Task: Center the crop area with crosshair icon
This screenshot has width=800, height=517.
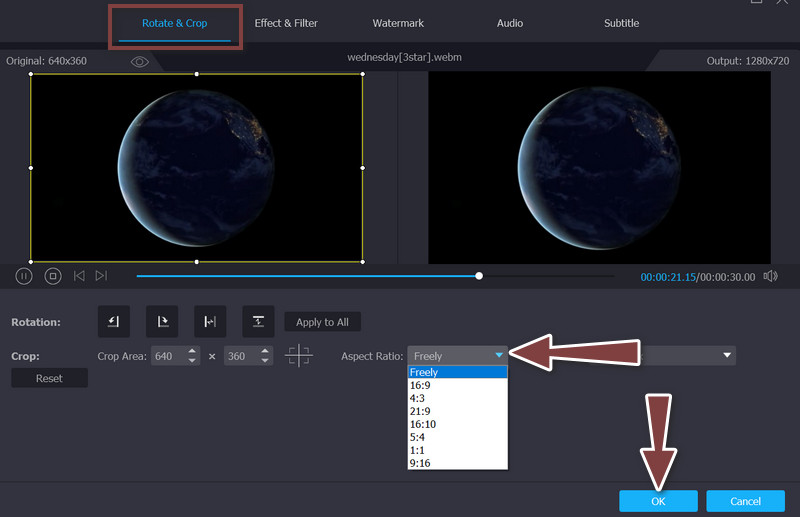Action: (298, 356)
